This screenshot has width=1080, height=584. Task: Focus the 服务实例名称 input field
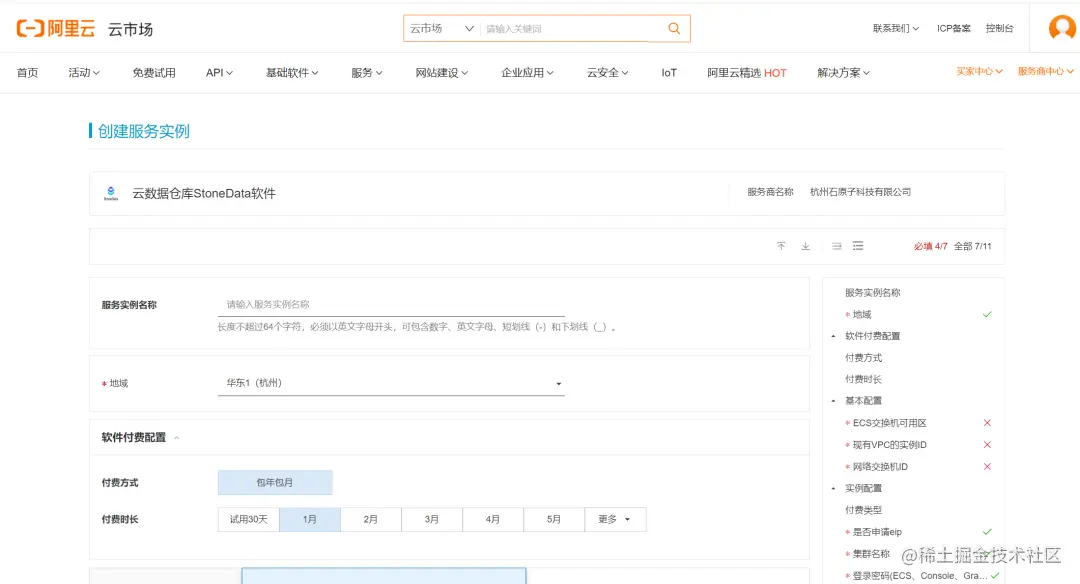click(x=391, y=304)
